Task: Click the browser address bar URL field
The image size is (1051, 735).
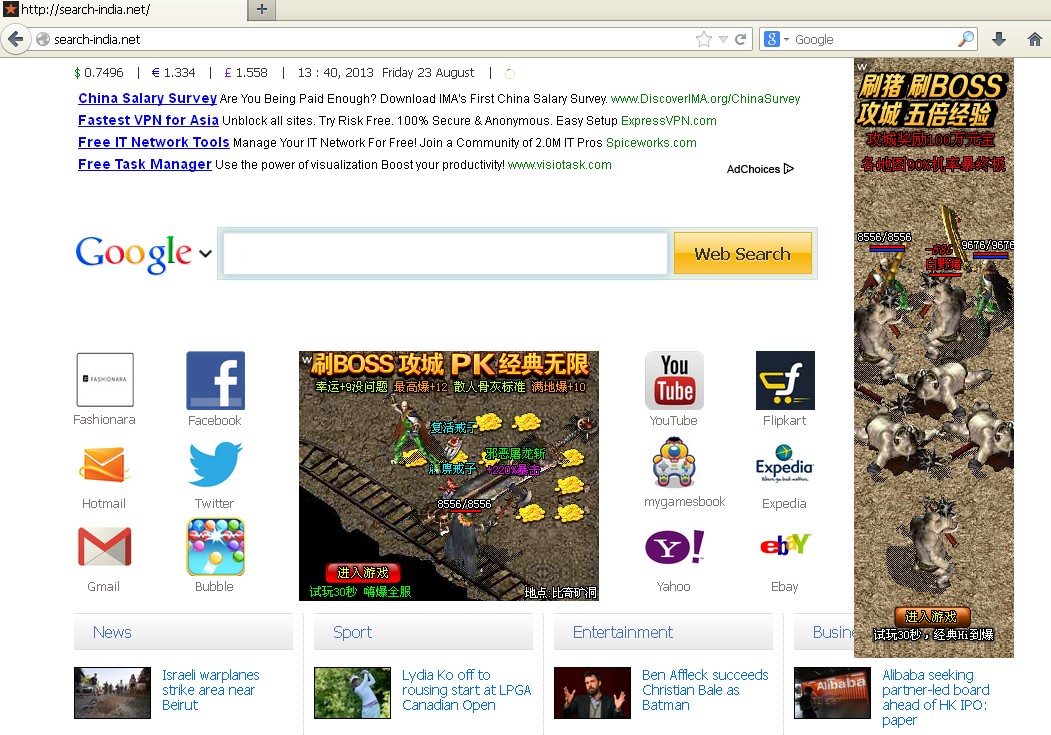Action: (x=372, y=40)
